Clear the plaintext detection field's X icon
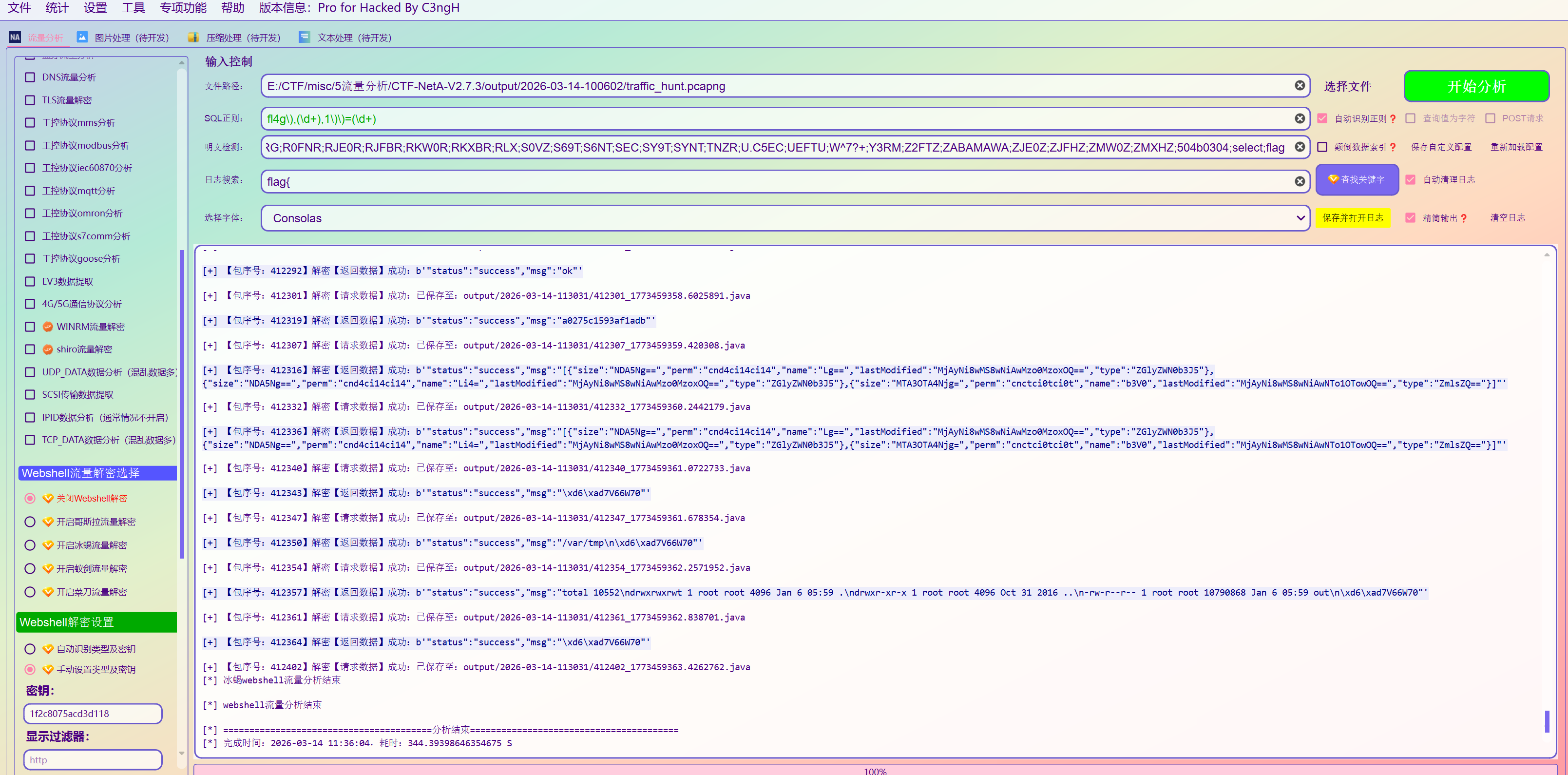 tap(1299, 147)
